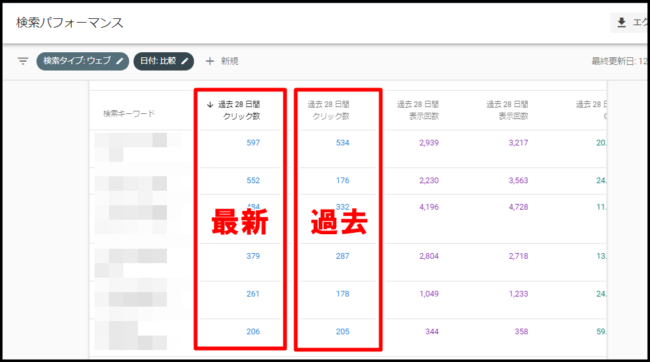Select the click count 178
The width and height of the screenshot is (650, 362).
[343, 294]
